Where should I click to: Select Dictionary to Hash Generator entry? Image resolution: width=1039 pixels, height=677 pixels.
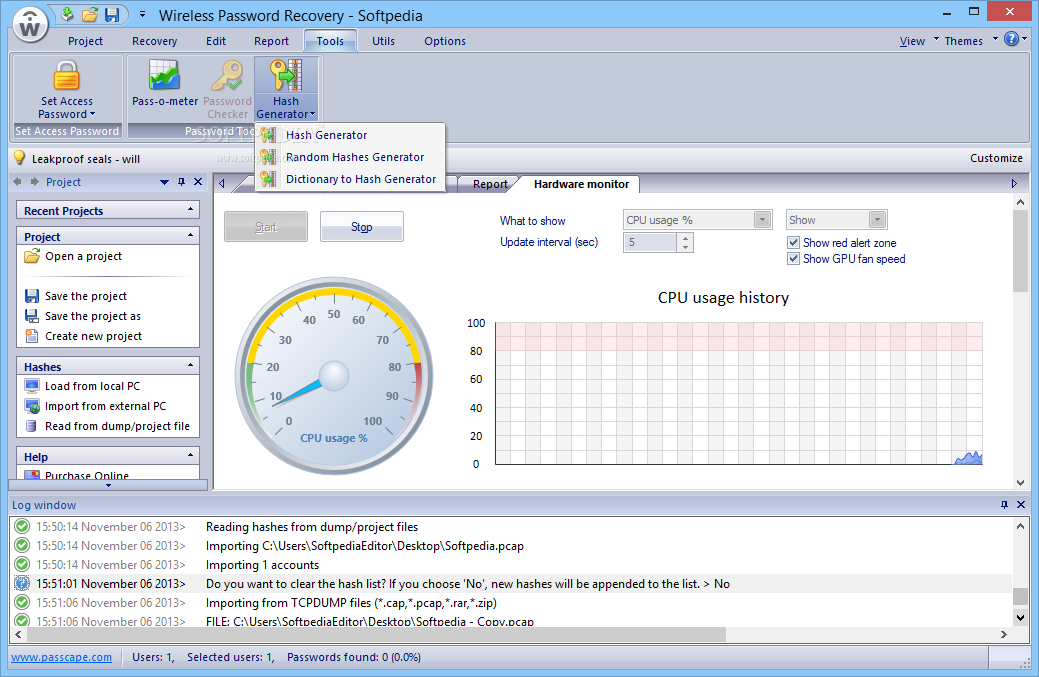click(350, 179)
